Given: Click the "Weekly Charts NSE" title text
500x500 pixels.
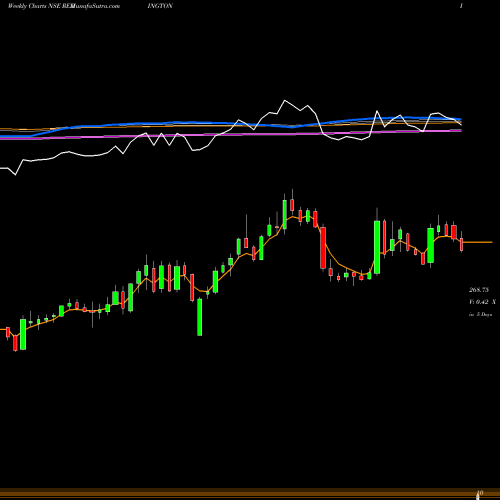Looking at the screenshot, I should [34, 6].
